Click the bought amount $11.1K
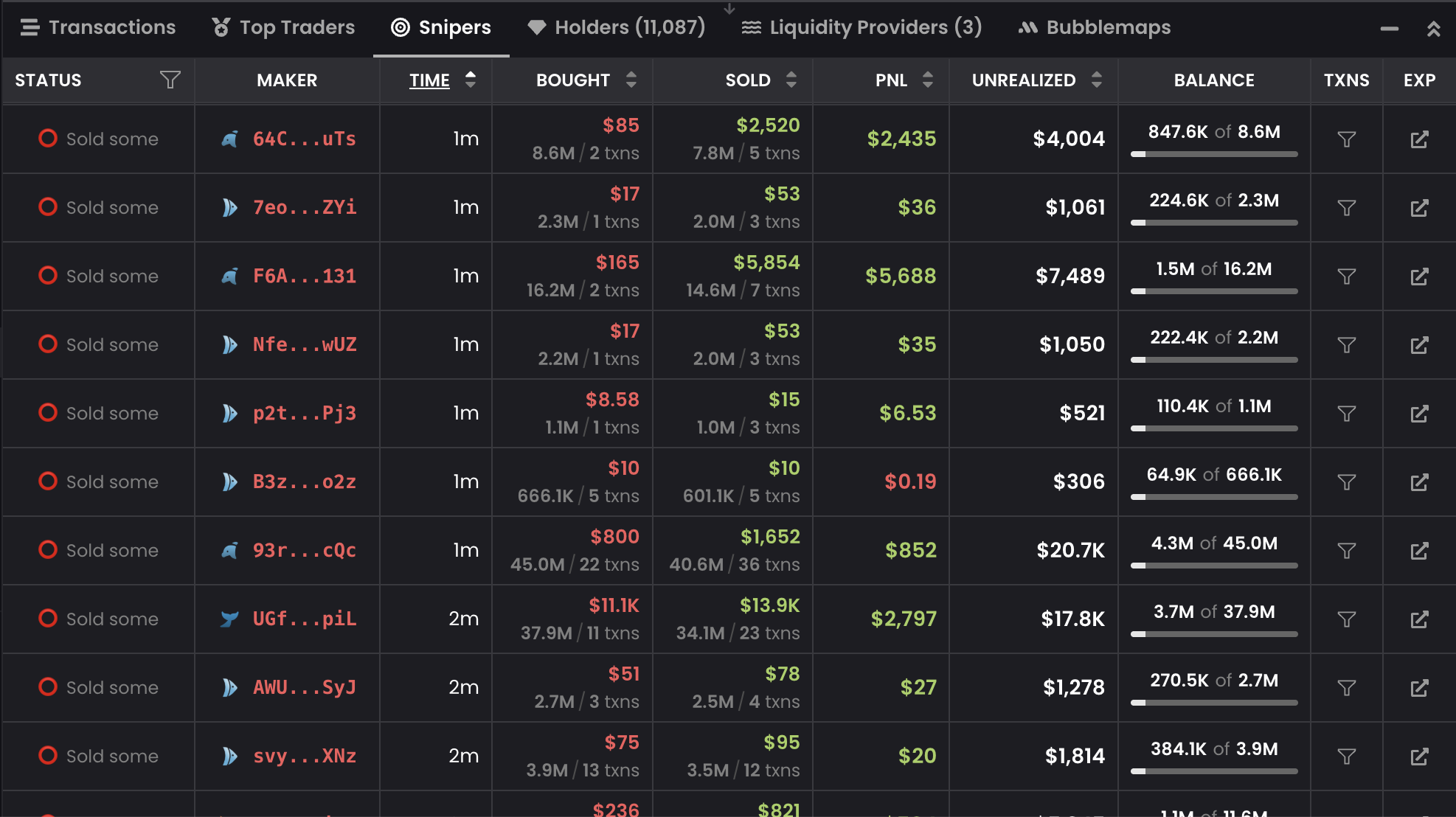This screenshot has width=1456, height=817. [x=614, y=605]
